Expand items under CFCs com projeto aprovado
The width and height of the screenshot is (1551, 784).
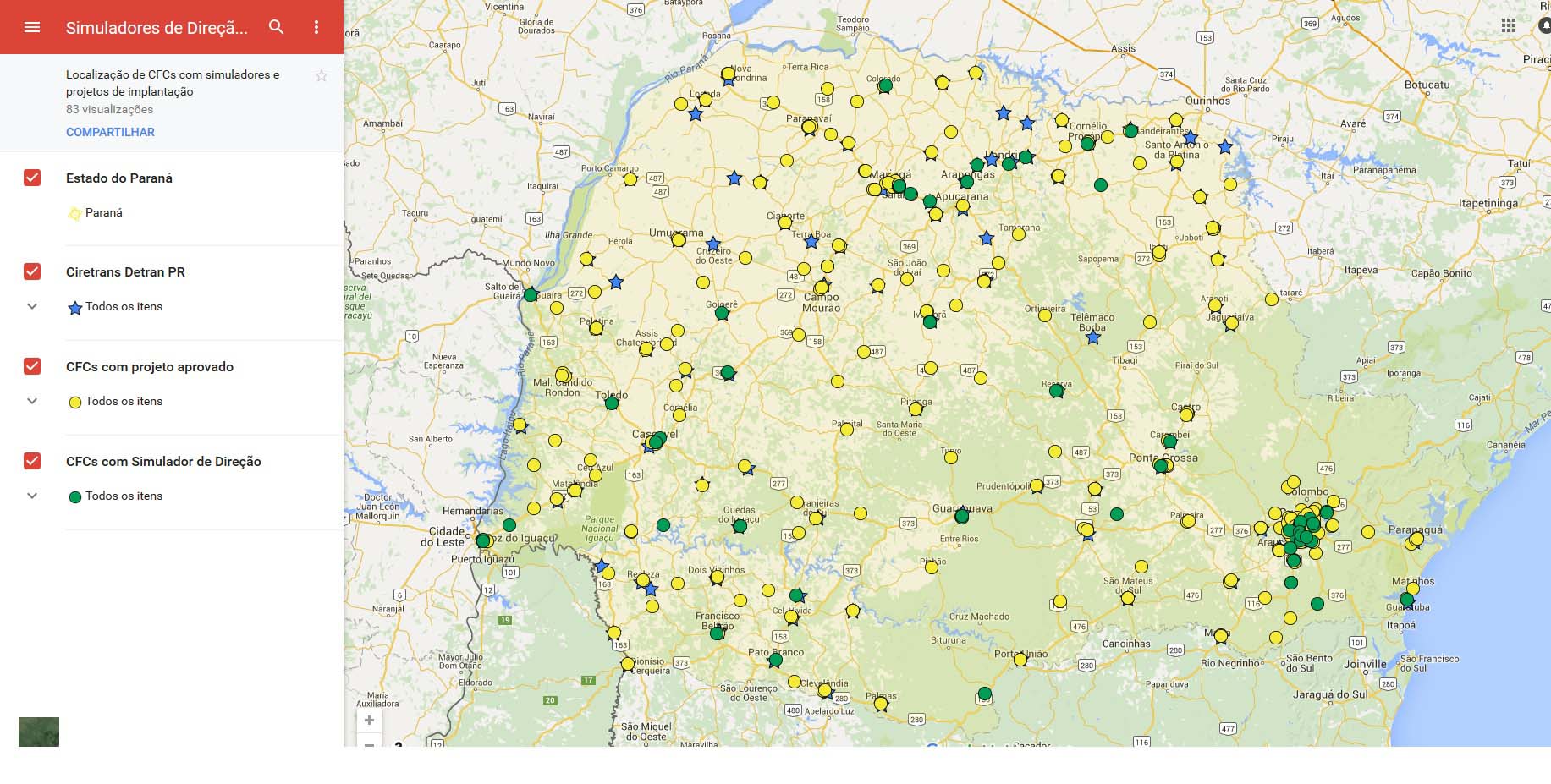(32, 401)
